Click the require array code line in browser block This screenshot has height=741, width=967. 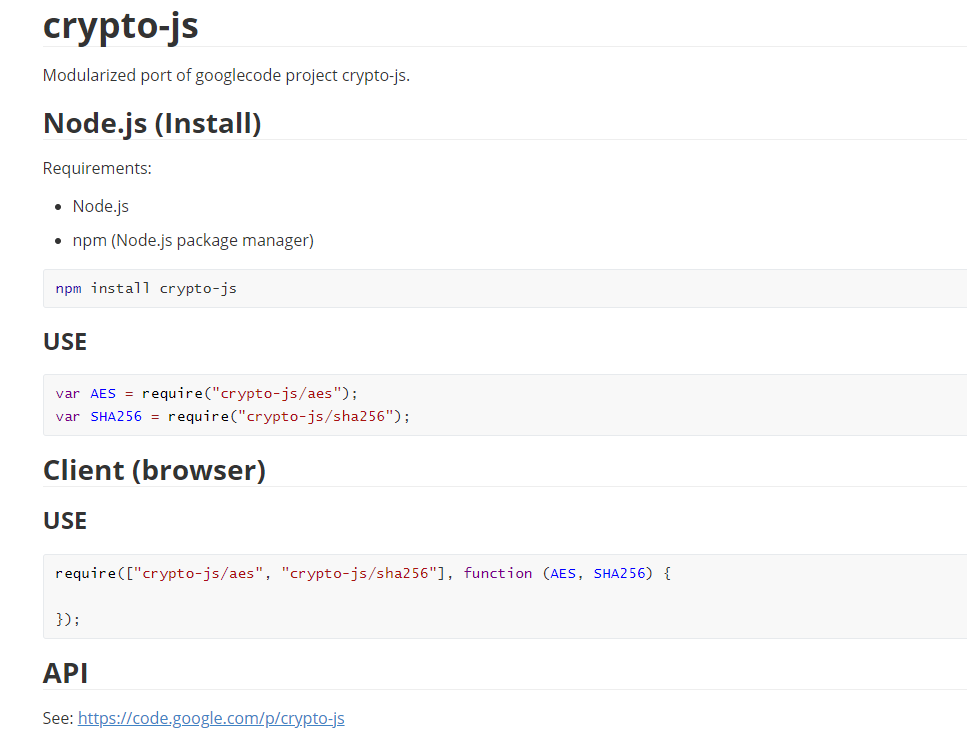[362, 573]
